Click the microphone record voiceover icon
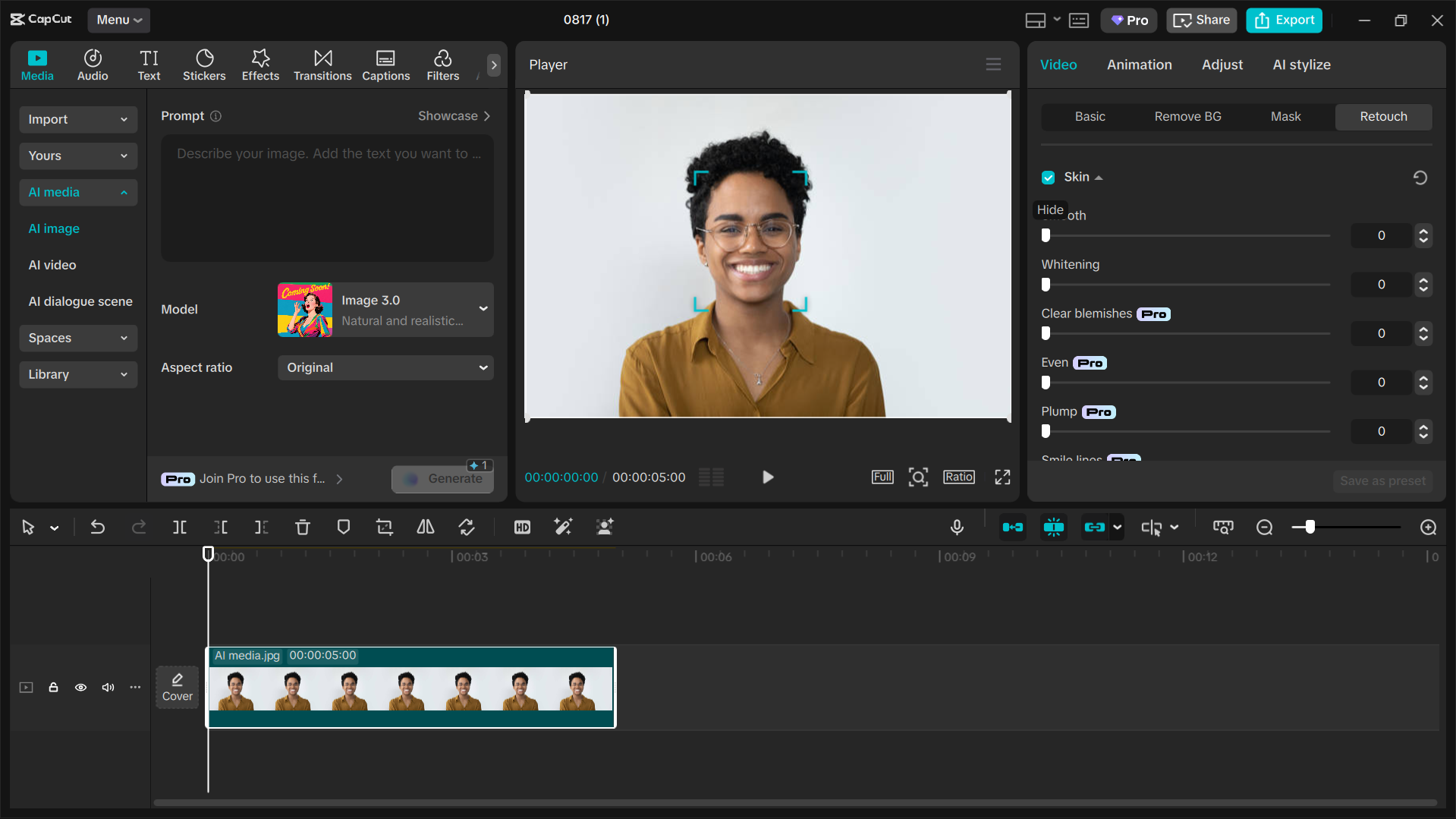This screenshot has height=819, width=1456. coord(957,527)
